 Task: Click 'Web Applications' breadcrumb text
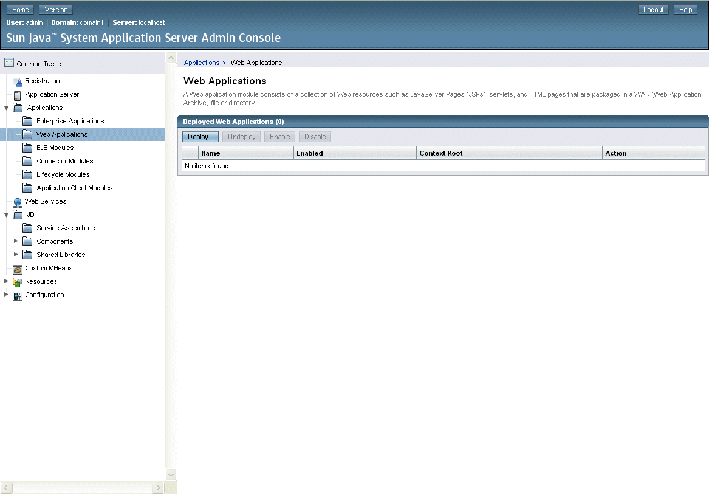tap(256, 62)
